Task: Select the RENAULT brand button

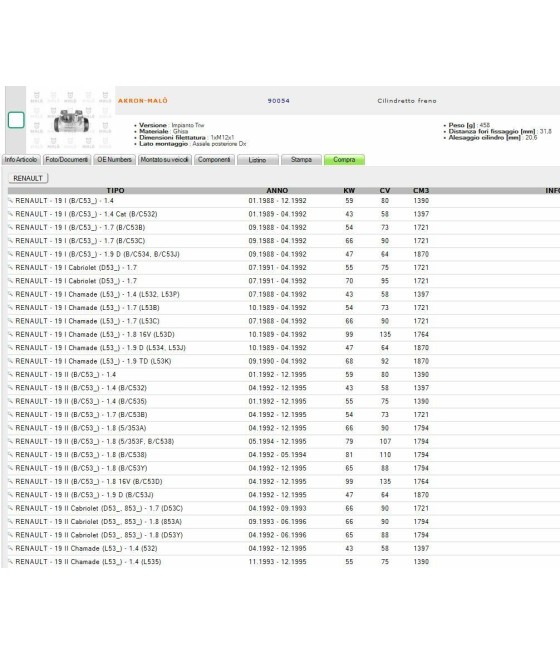Action: click(28, 178)
